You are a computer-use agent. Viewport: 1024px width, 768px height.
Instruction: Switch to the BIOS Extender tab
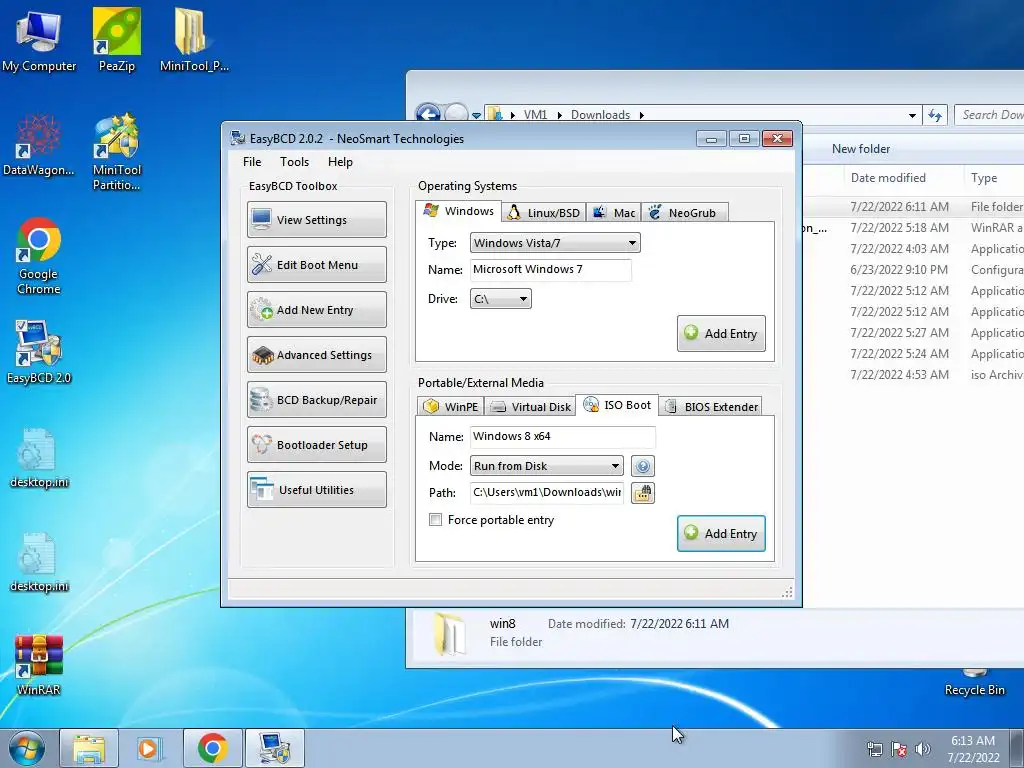(711, 406)
